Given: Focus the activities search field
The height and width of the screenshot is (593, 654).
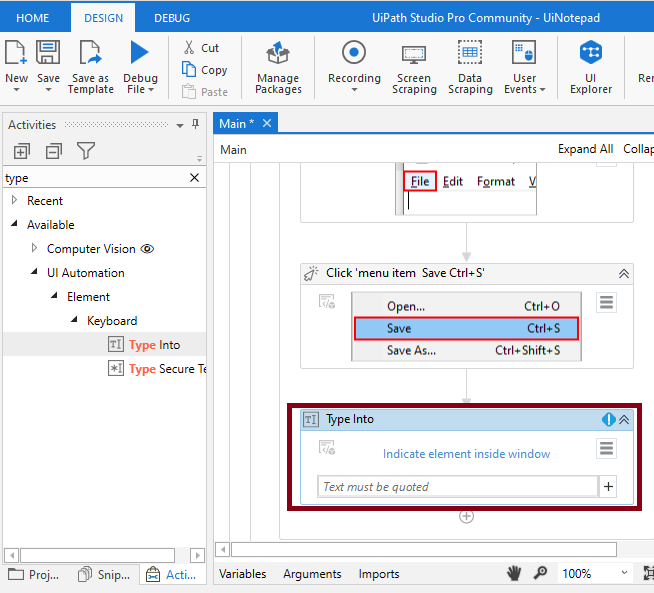Looking at the screenshot, I should pyautogui.click(x=96, y=178).
